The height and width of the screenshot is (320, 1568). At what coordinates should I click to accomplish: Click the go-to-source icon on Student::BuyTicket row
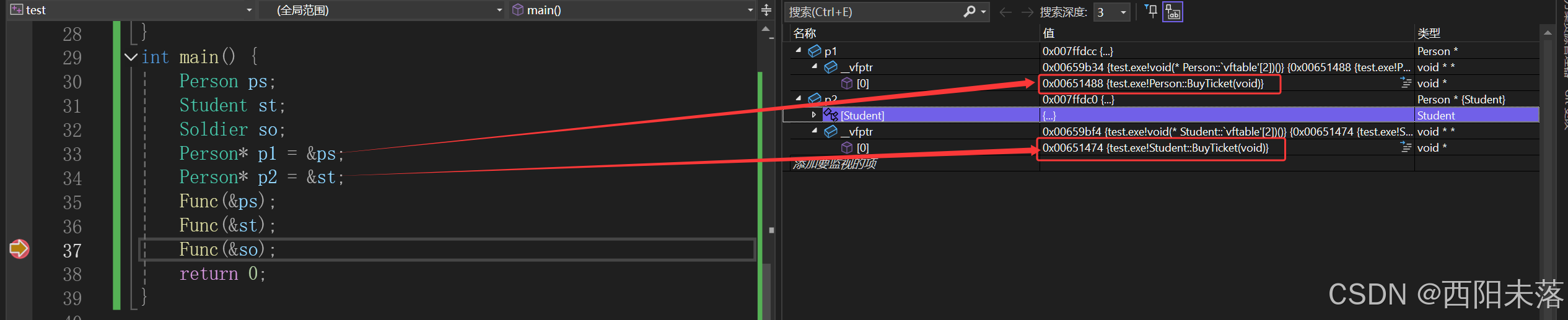tap(1406, 147)
